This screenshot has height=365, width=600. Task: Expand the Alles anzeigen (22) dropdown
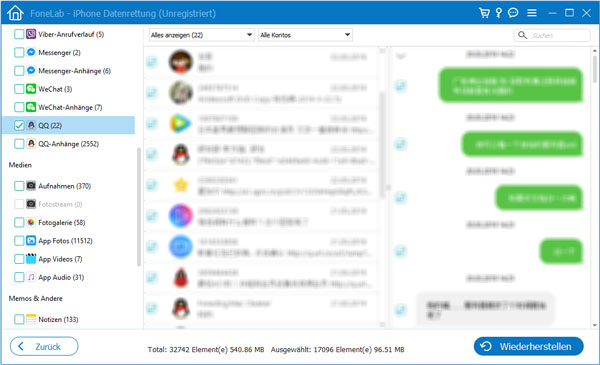pos(201,35)
